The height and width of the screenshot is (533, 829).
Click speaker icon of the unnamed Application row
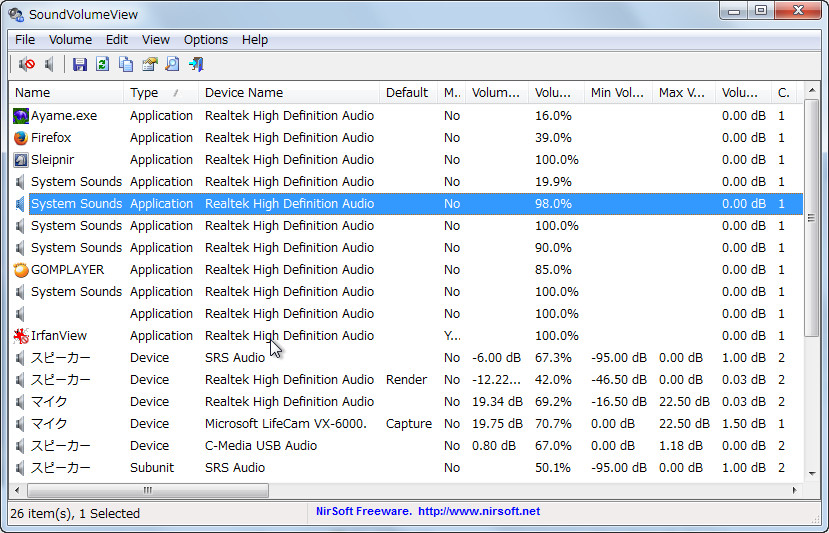[x=20, y=314]
